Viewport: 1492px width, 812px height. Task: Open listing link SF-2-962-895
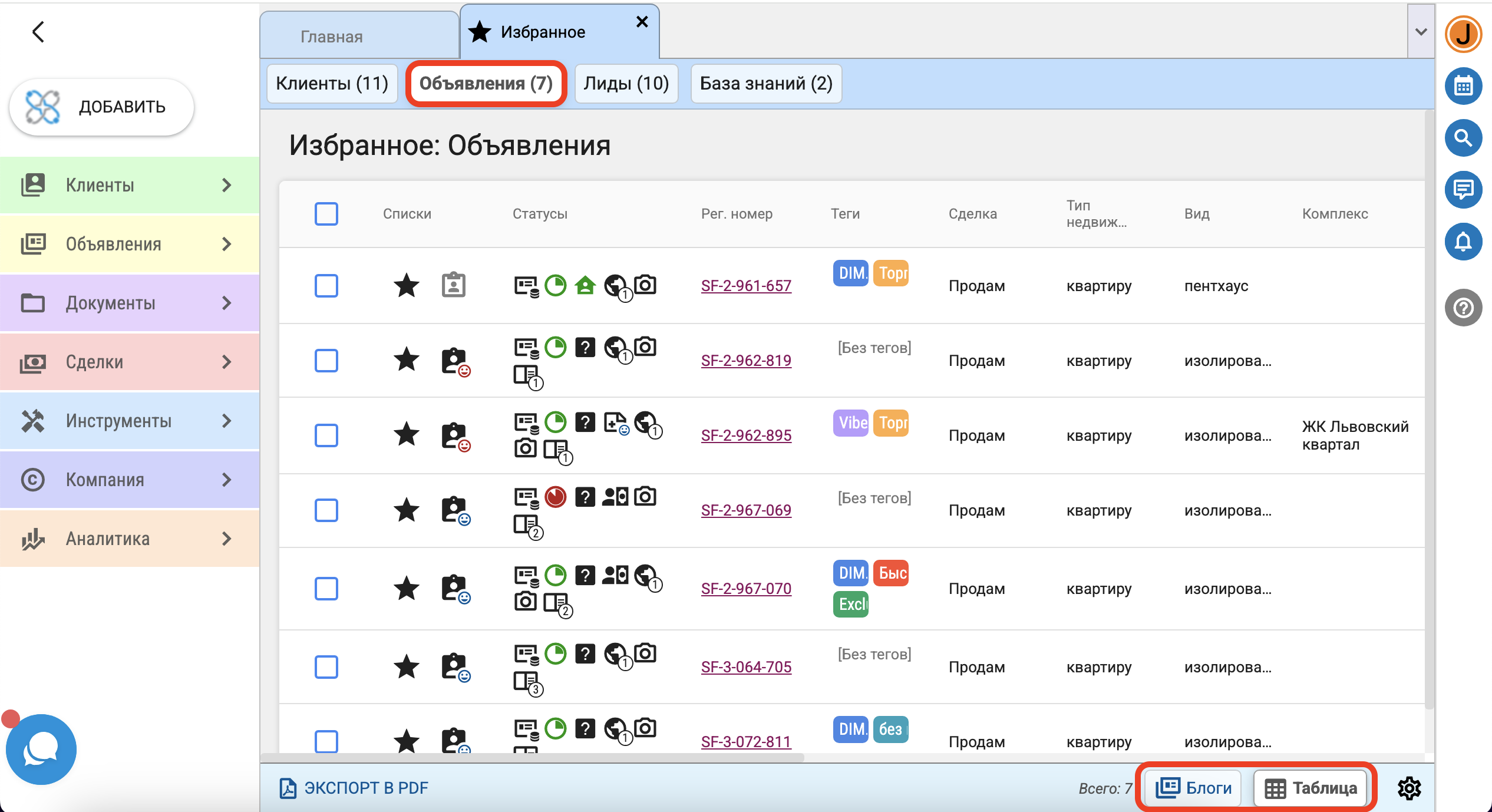(x=746, y=435)
